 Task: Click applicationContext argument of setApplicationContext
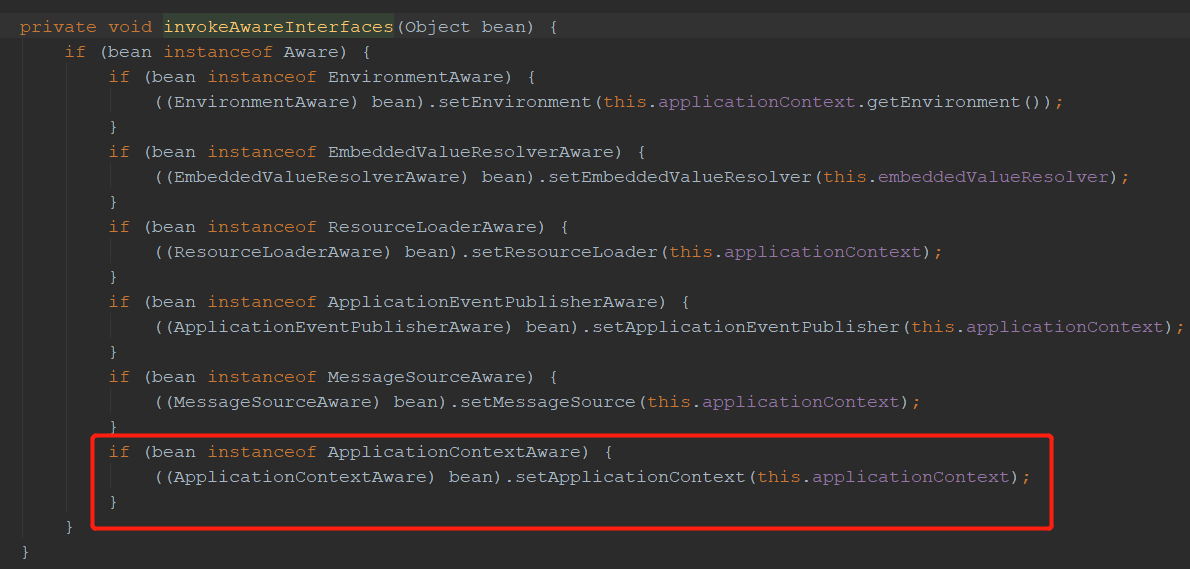click(x=911, y=477)
